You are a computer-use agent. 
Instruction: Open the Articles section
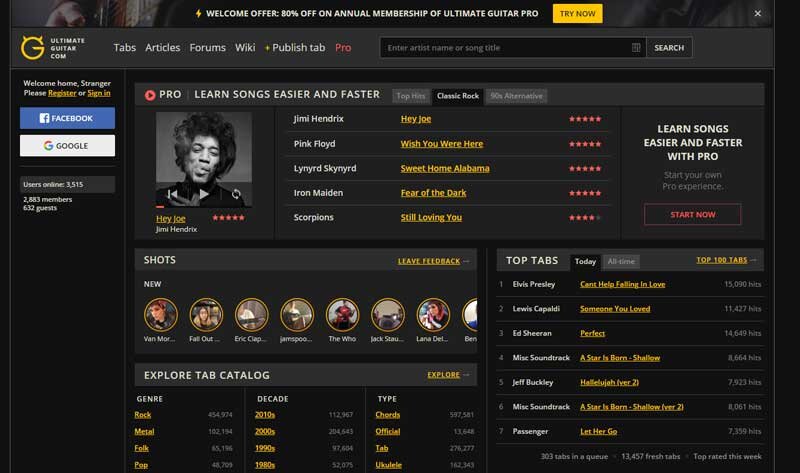(x=162, y=47)
